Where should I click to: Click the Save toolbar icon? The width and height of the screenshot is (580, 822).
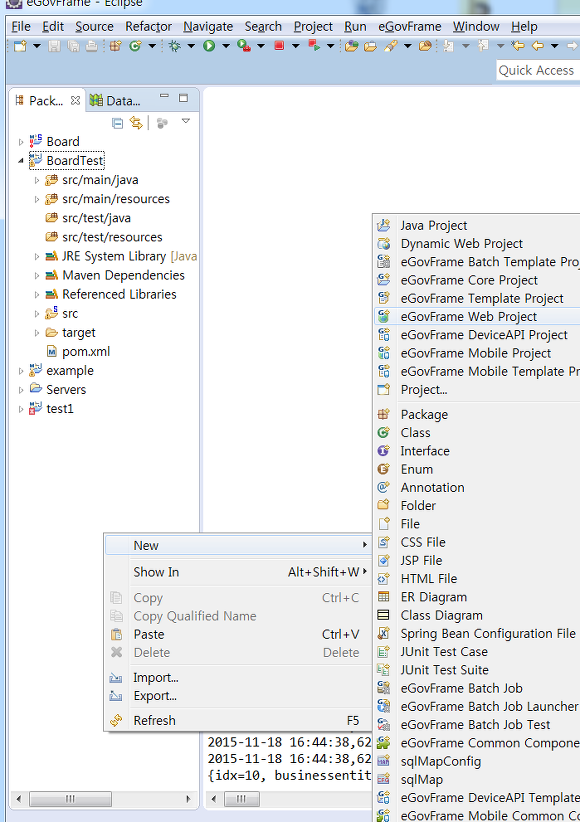click(54, 46)
